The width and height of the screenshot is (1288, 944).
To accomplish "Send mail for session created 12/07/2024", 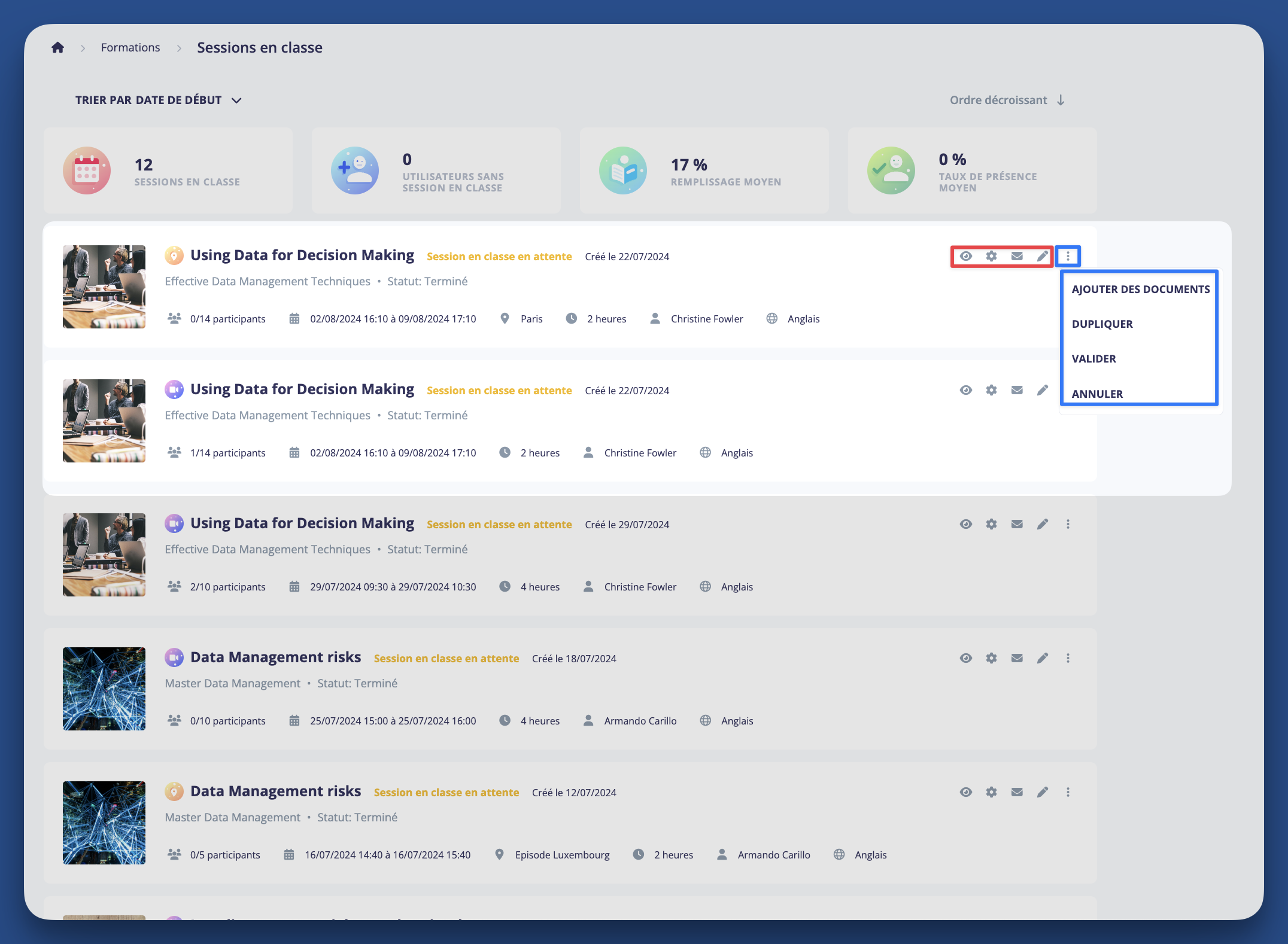I will coord(1017,792).
